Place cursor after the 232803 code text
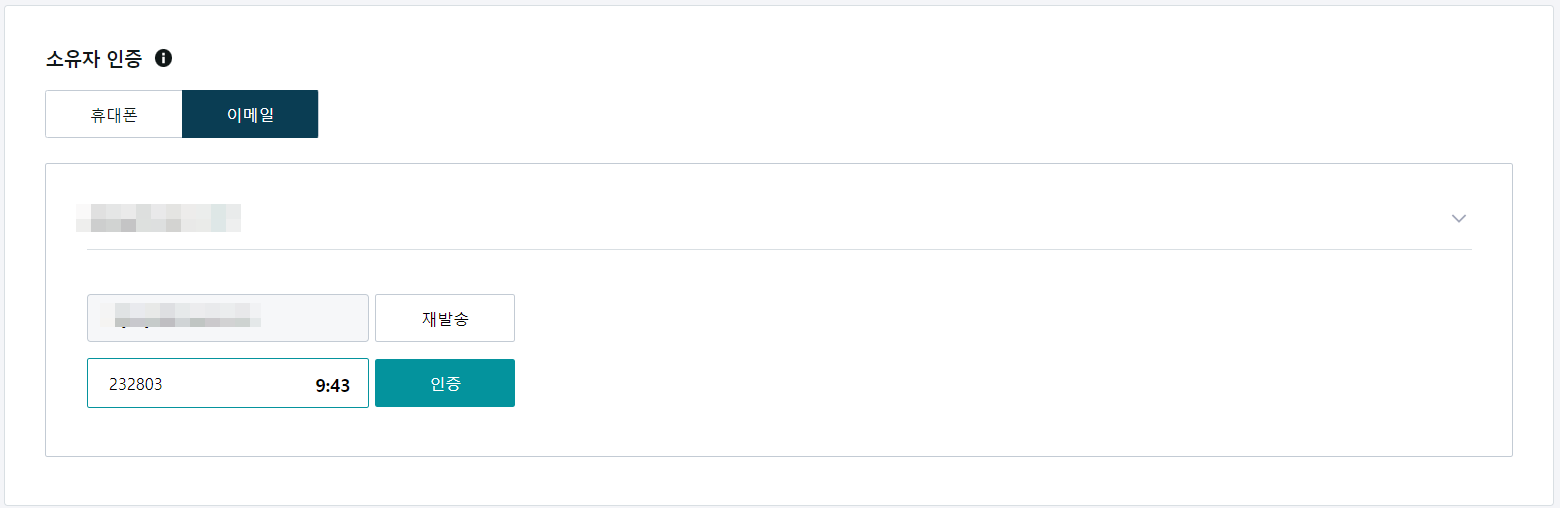This screenshot has width=1560, height=508. (165, 383)
